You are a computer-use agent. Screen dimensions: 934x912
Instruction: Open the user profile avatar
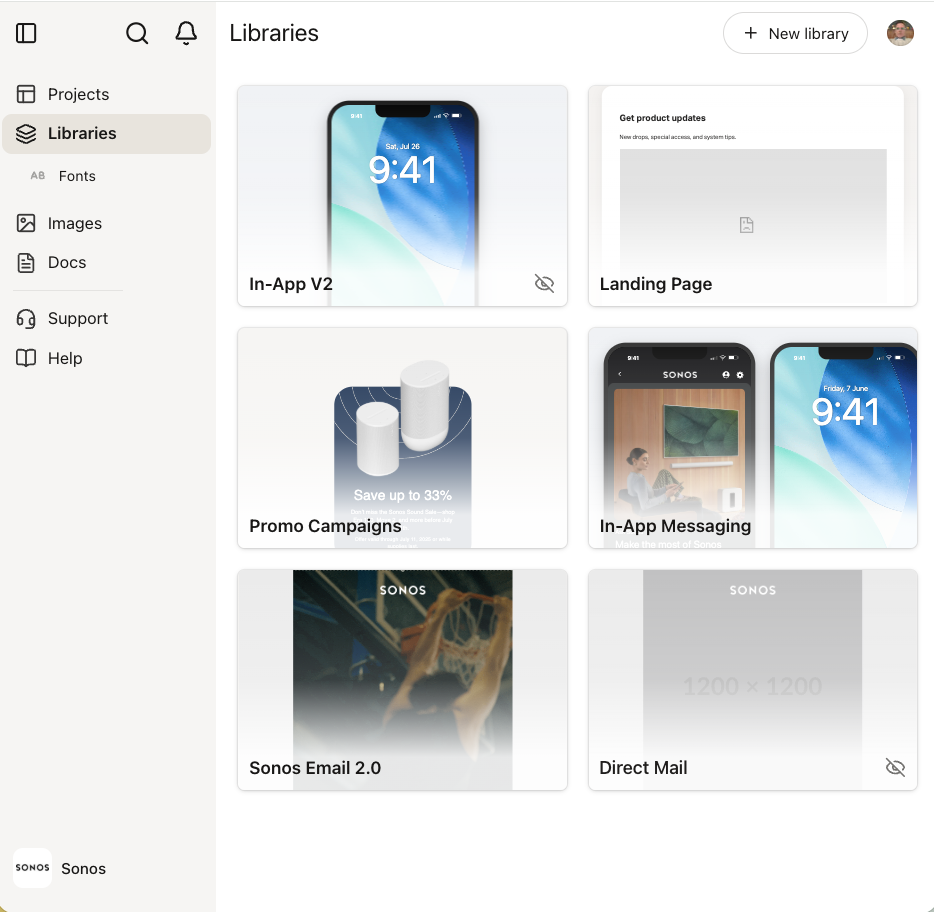900,33
